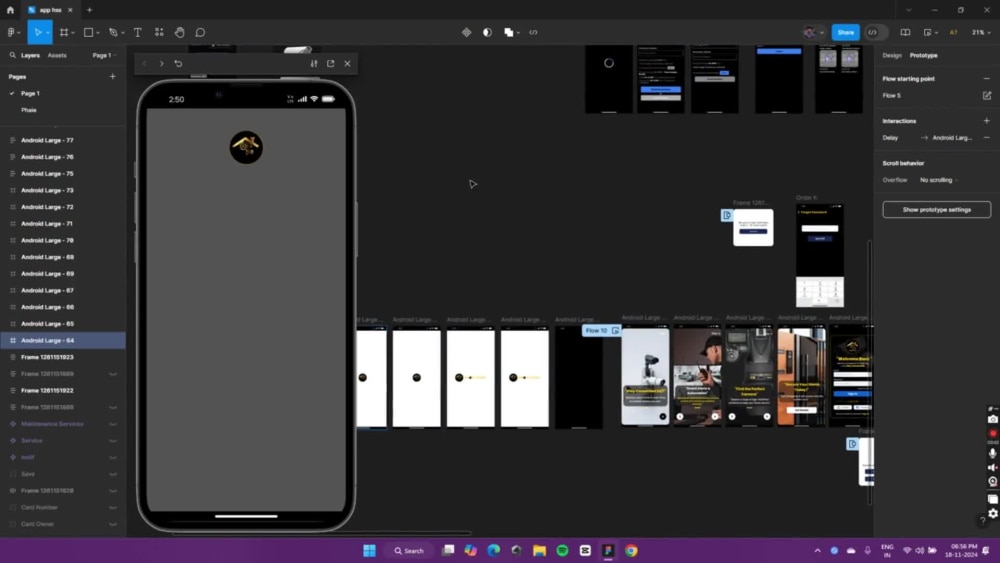Screen dimensions: 1000x563
Task: Switch to the Design tab
Action: tap(892, 55)
